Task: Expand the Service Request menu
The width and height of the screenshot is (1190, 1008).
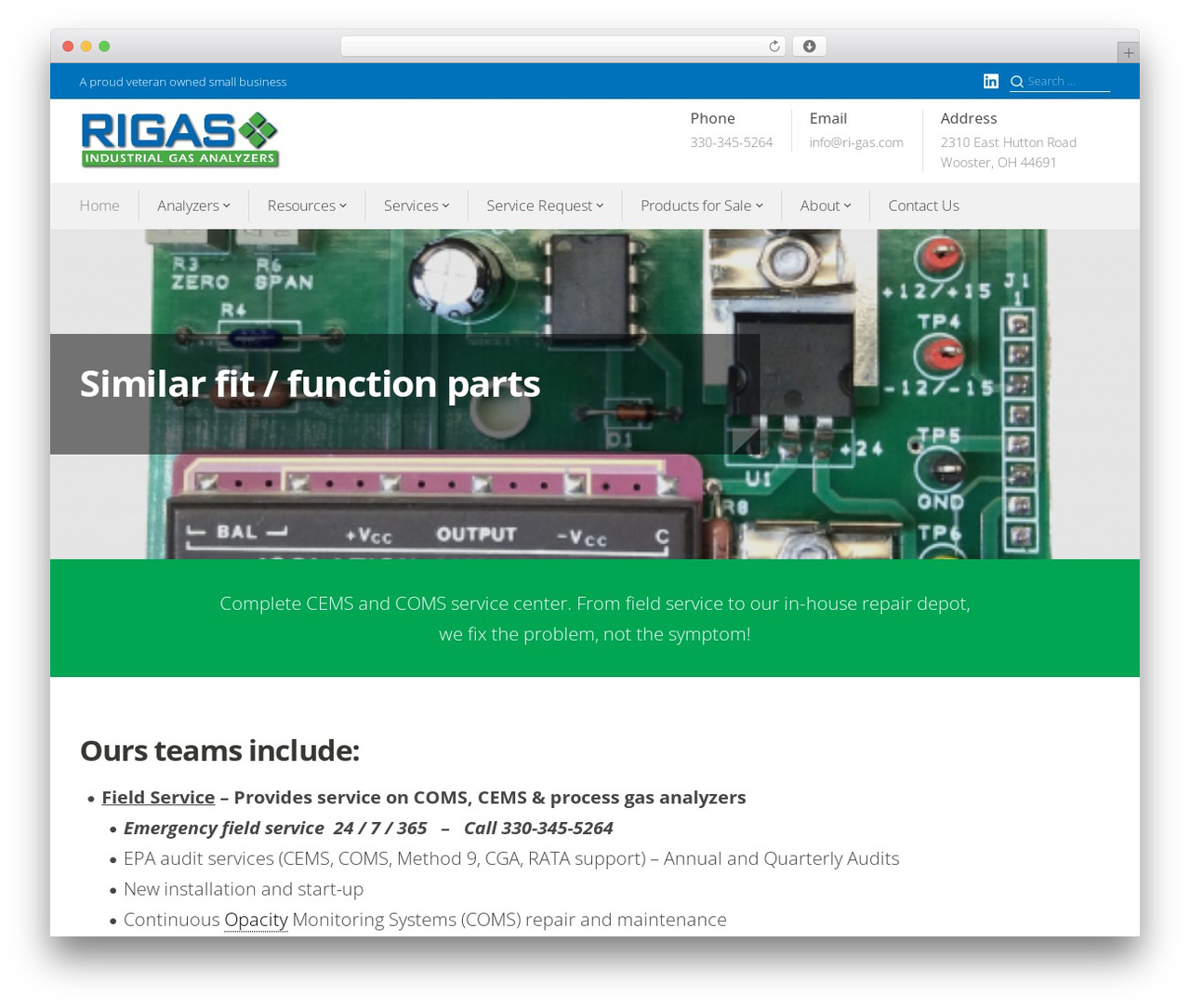Action: [545, 206]
